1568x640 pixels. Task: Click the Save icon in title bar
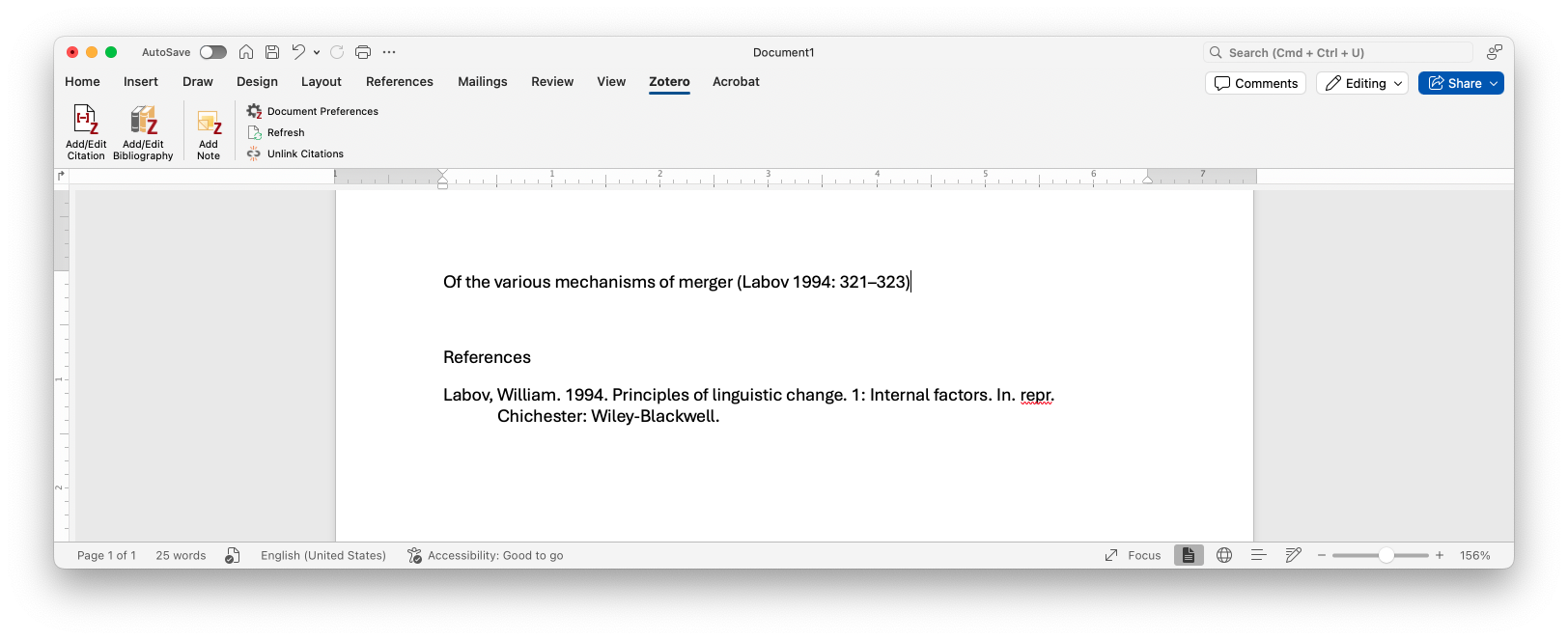tap(272, 52)
